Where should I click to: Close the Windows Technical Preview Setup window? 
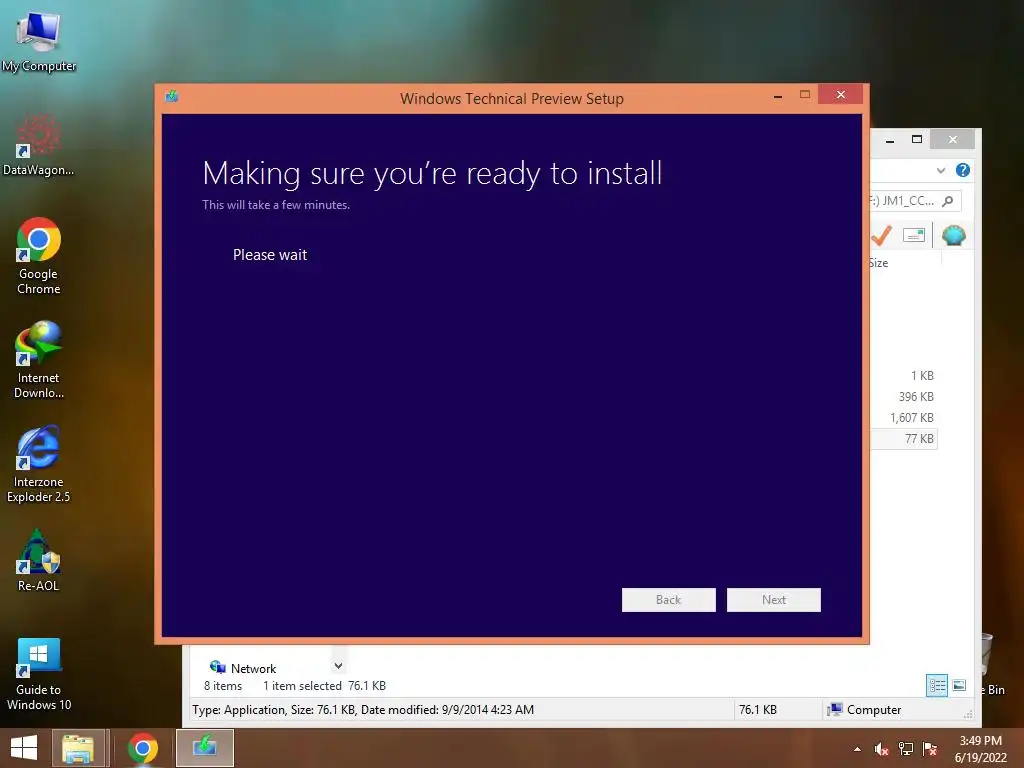tap(840, 95)
